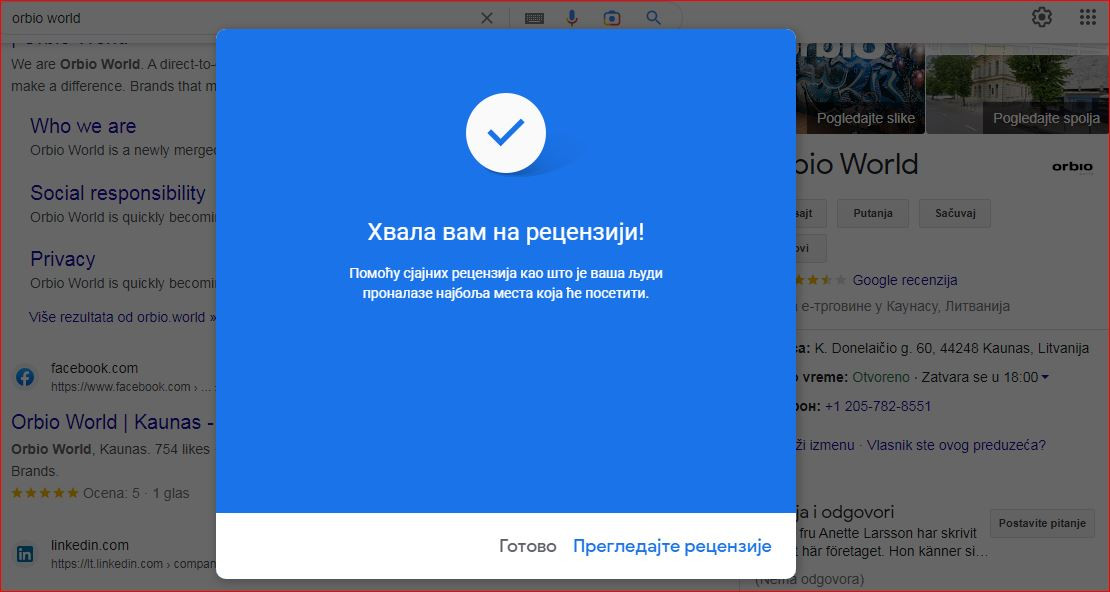
Task: Open the Pogledajte slike photo thumbnail
Action: [x=860, y=89]
